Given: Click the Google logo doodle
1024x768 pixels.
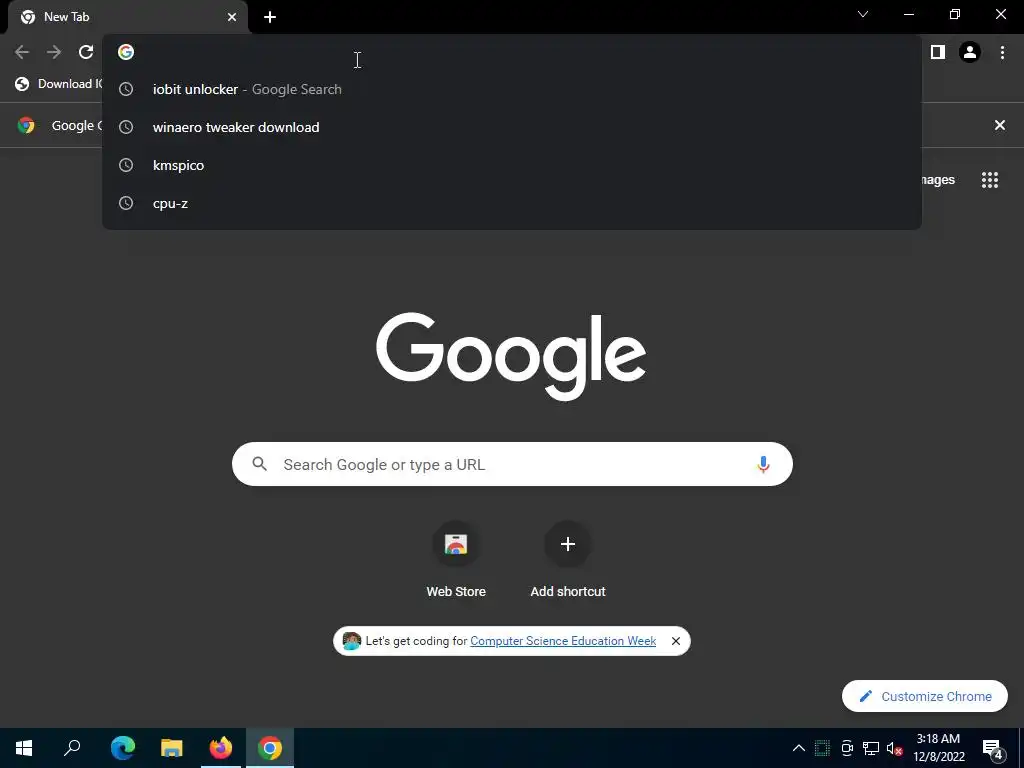Looking at the screenshot, I should click(x=511, y=356).
